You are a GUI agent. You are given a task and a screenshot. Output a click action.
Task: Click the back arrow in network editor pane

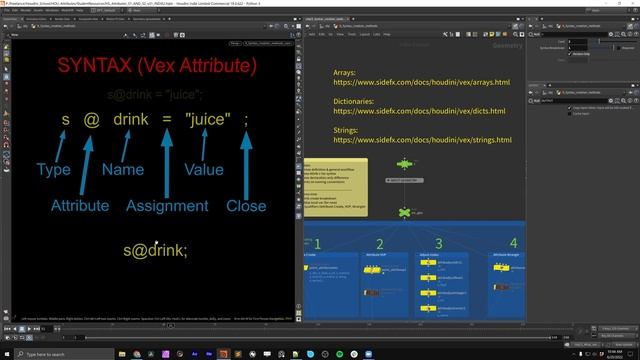(x=307, y=26)
